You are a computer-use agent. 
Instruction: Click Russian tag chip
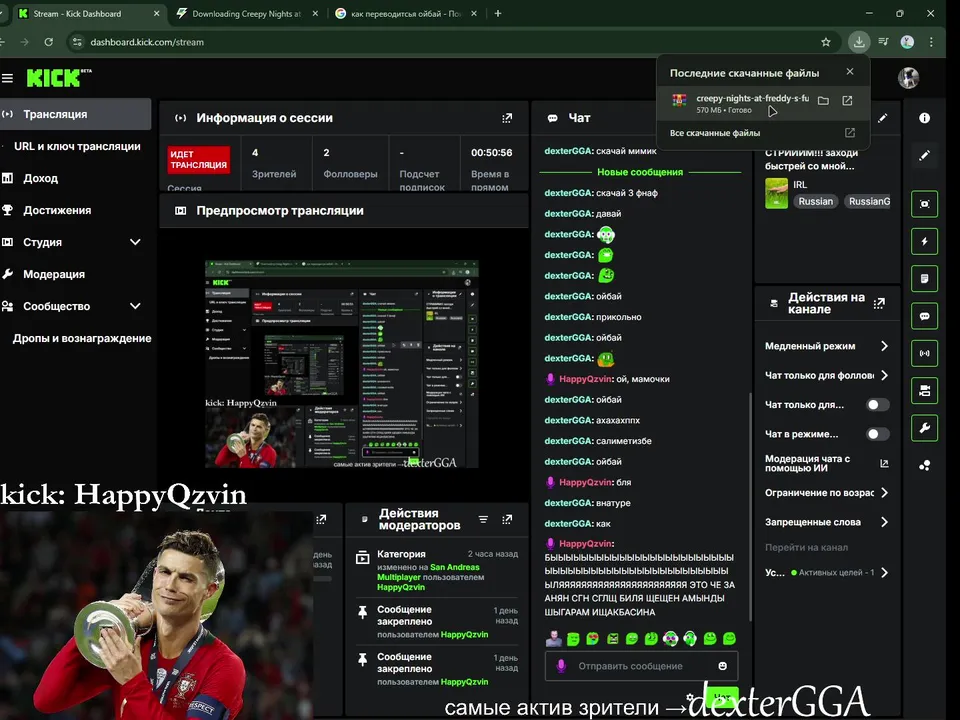[816, 201]
